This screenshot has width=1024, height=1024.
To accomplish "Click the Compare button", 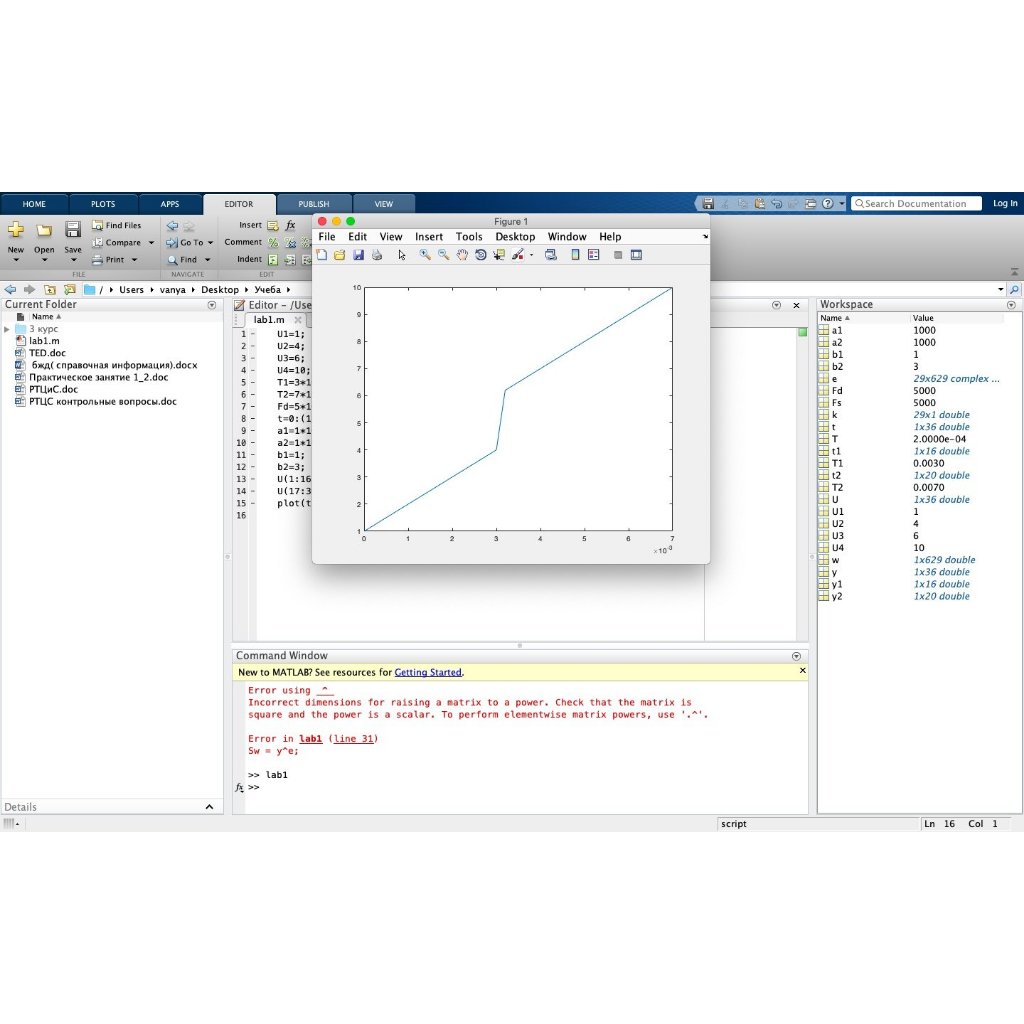I will click(116, 242).
